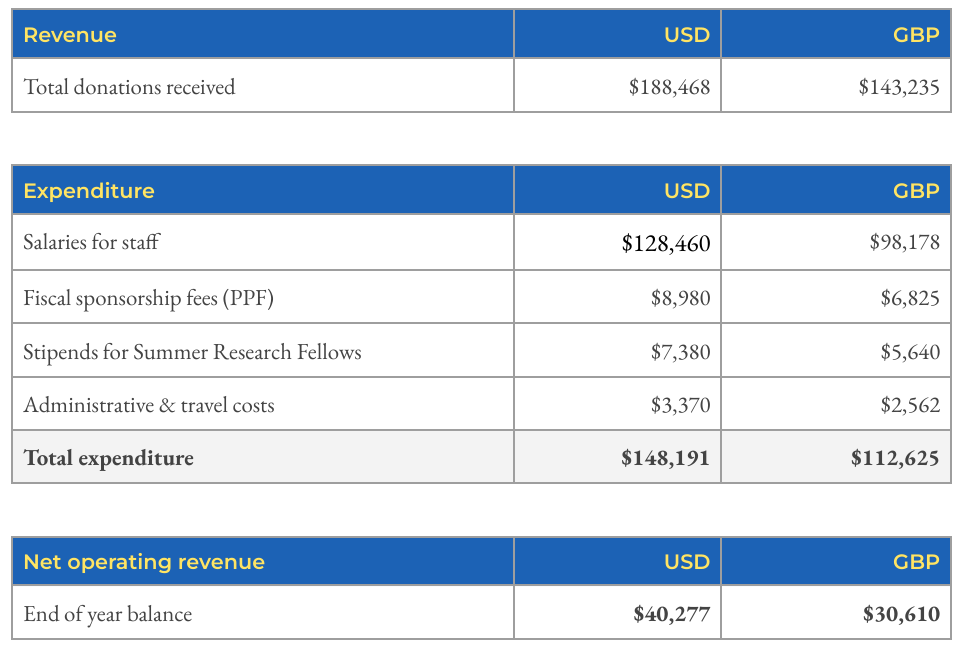The width and height of the screenshot is (961, 652).
Task: Click Stipends for Summer Research Fellows
Action: point(192,352)
